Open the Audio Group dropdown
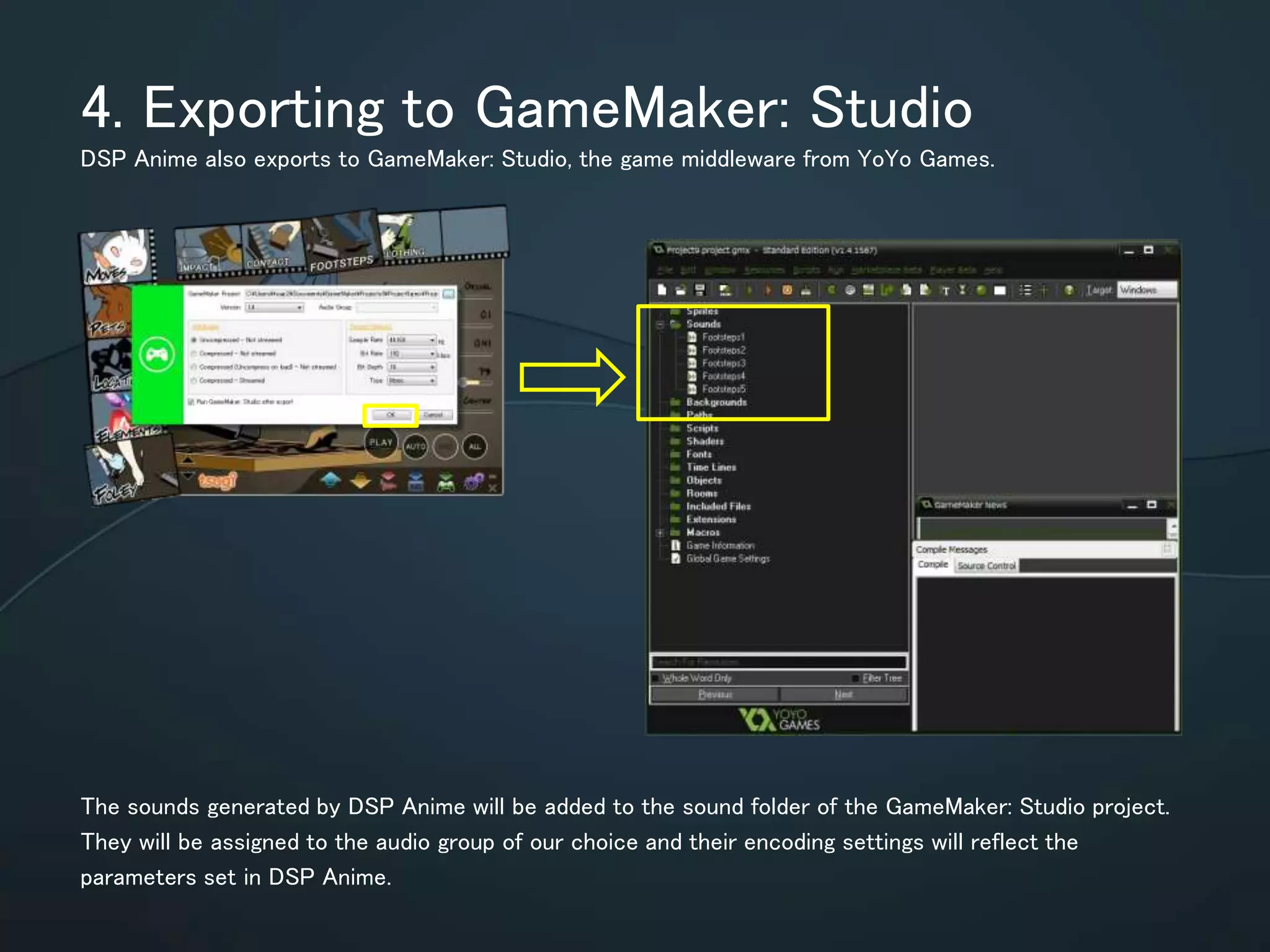Viewport: 1270px width, 952px height. pos(397,307)
